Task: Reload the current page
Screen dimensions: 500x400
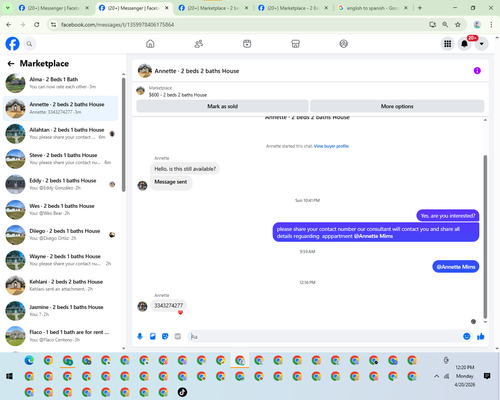Action: [37, 24]
